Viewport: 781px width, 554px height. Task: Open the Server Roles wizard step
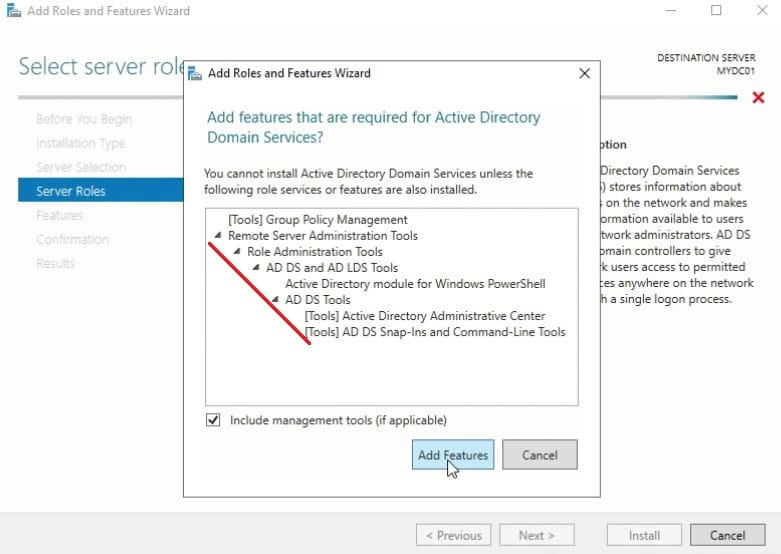(x=101, y=191)
